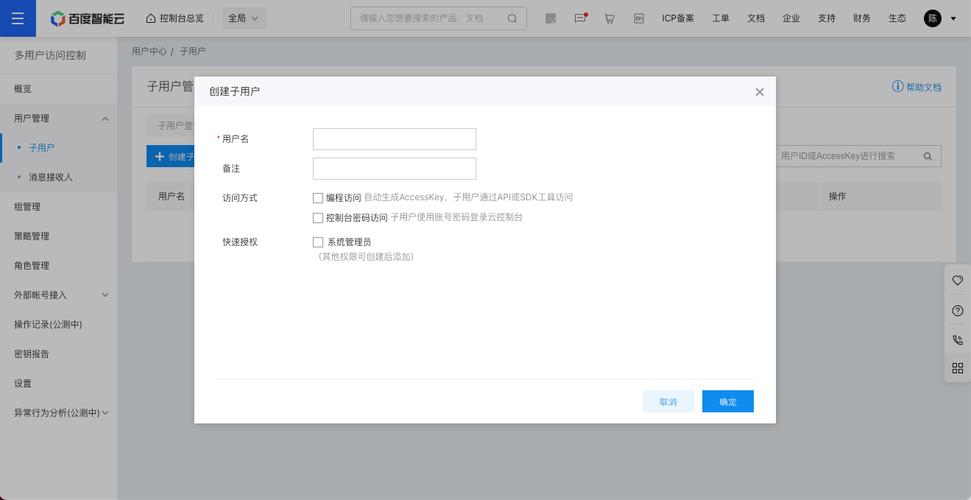The height and width of the screenshot is (500, 971).
Task: Open the hamburger navigation menu
Action: click(x=17, y=18)
